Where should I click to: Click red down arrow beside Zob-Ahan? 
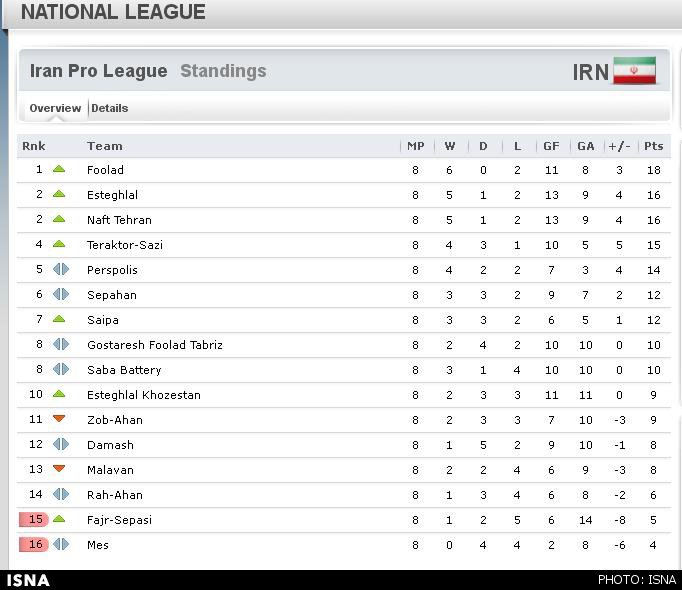[59, 420]
